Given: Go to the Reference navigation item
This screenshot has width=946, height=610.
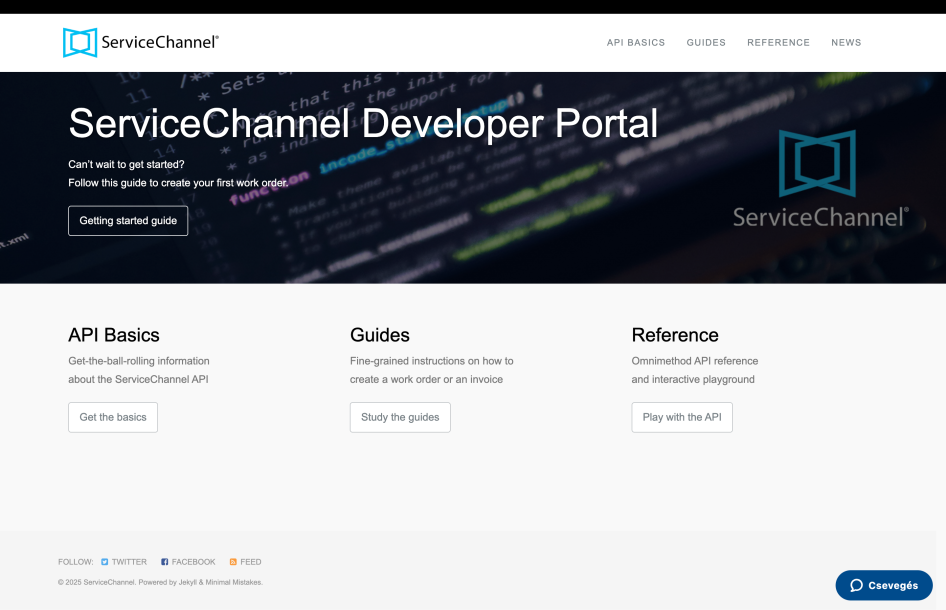Looking at the screenshot, I should (778, 43).
